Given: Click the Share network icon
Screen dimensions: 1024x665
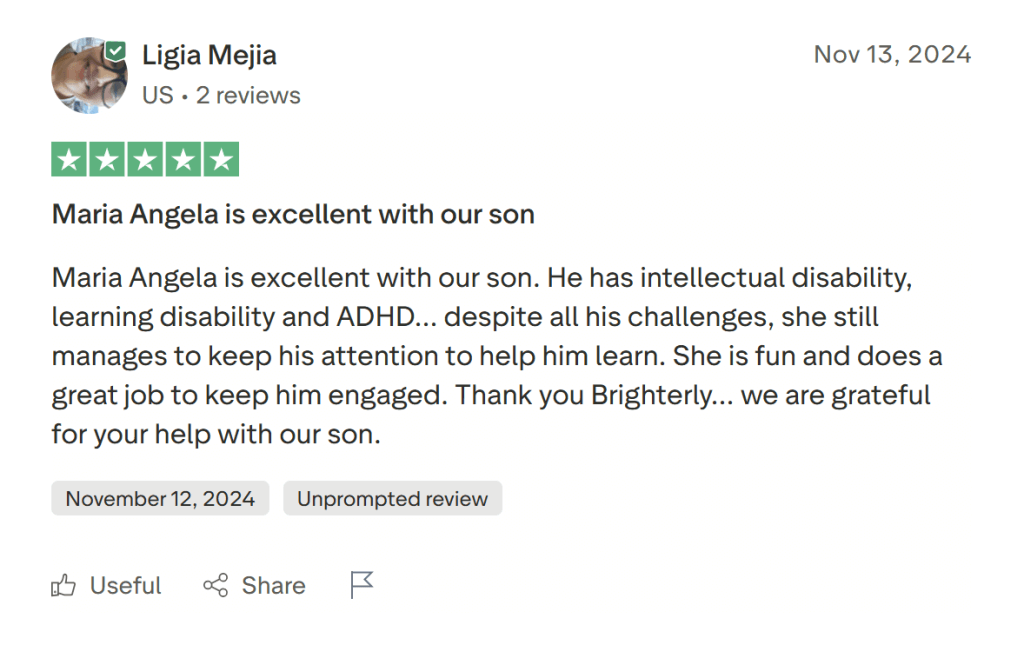Looking at the screenshot, I should [215, 586].
